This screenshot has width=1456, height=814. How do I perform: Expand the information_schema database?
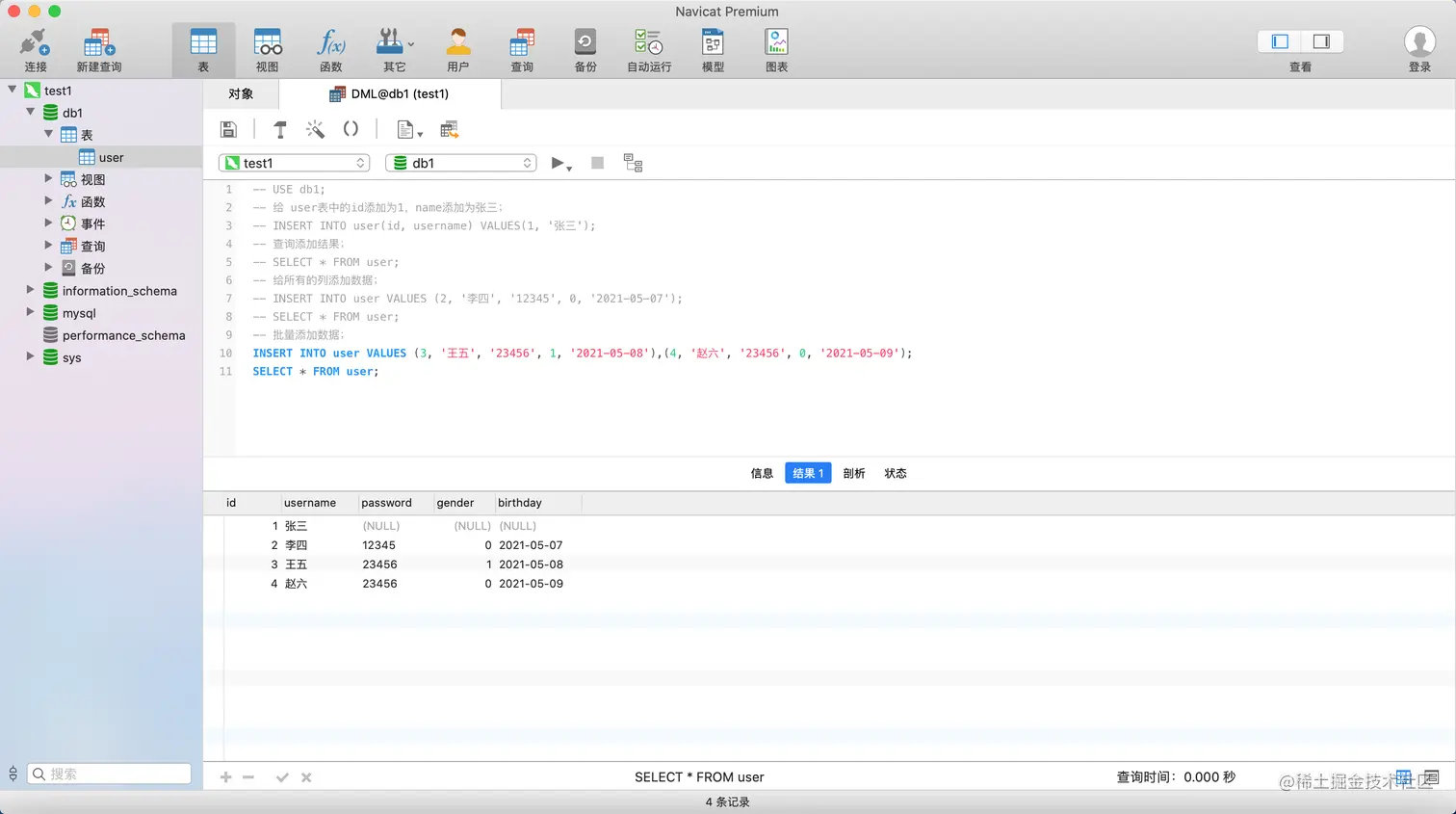point(31,289)
